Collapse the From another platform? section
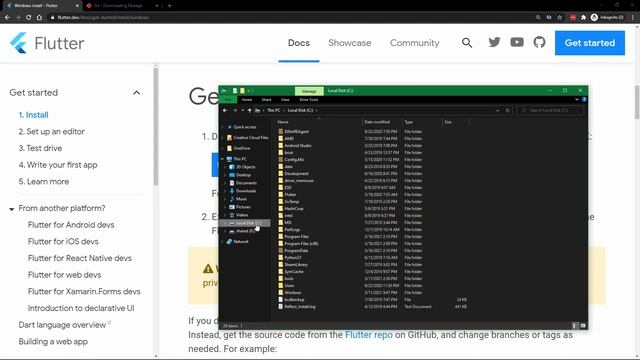640x360 pixels. click(x=11, y=209)
